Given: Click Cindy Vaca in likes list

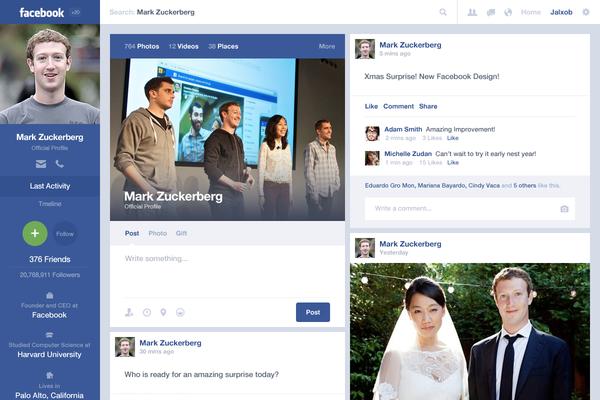Looking at the screenshot, I should (x=484, y=186).
